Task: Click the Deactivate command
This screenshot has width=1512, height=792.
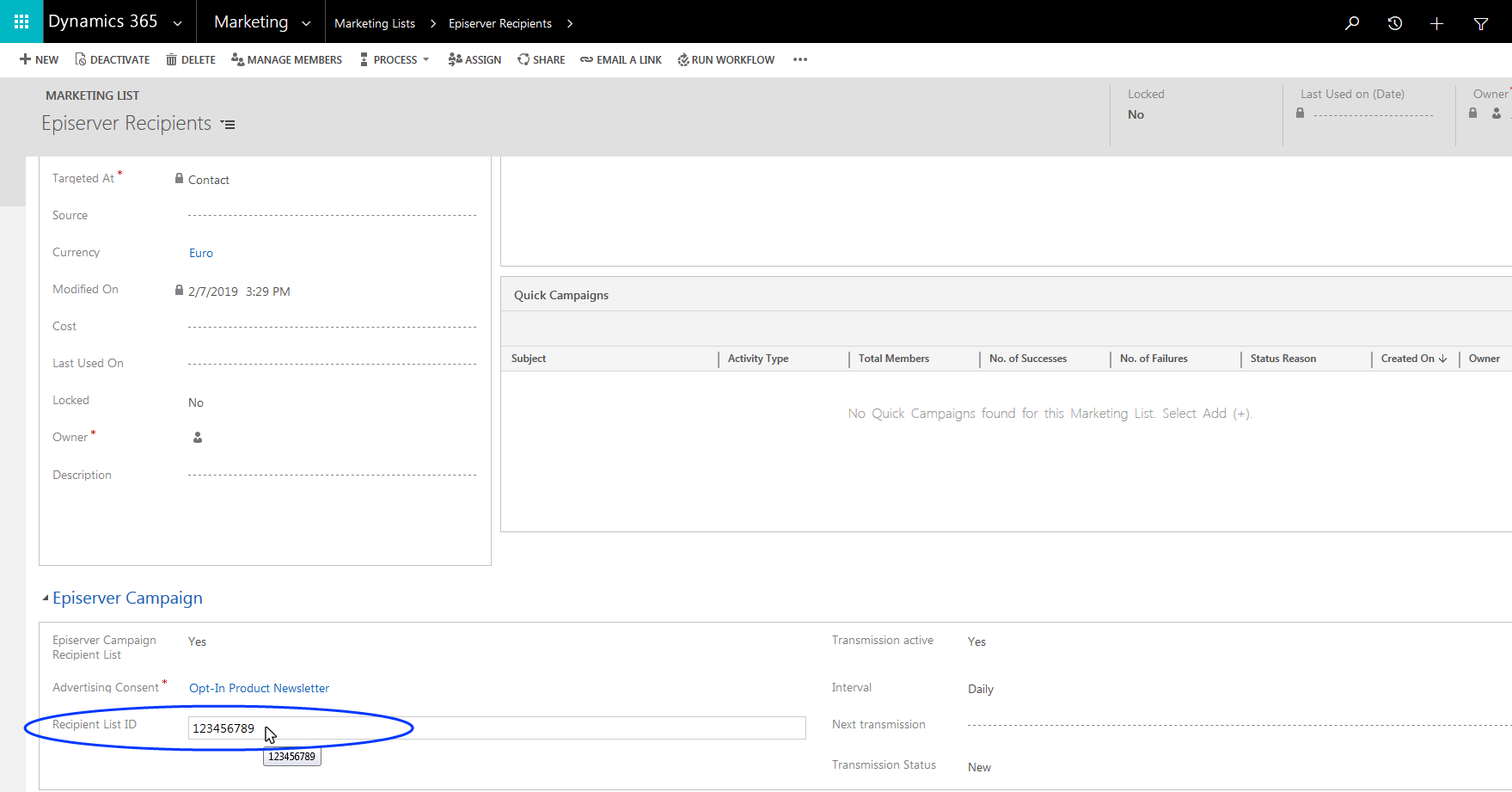Action: pyautogui.click(x=112, y=59)
